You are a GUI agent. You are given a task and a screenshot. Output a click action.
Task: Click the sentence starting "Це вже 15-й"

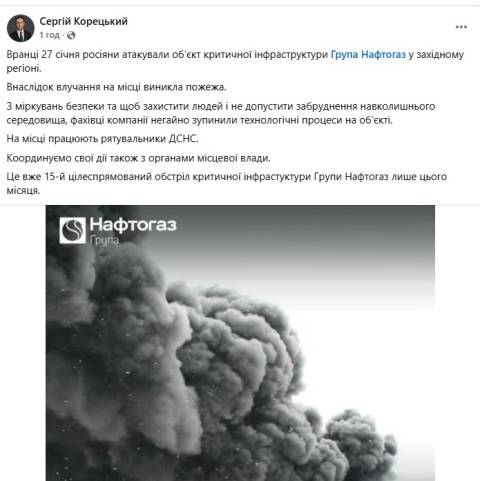pos(227,183)
